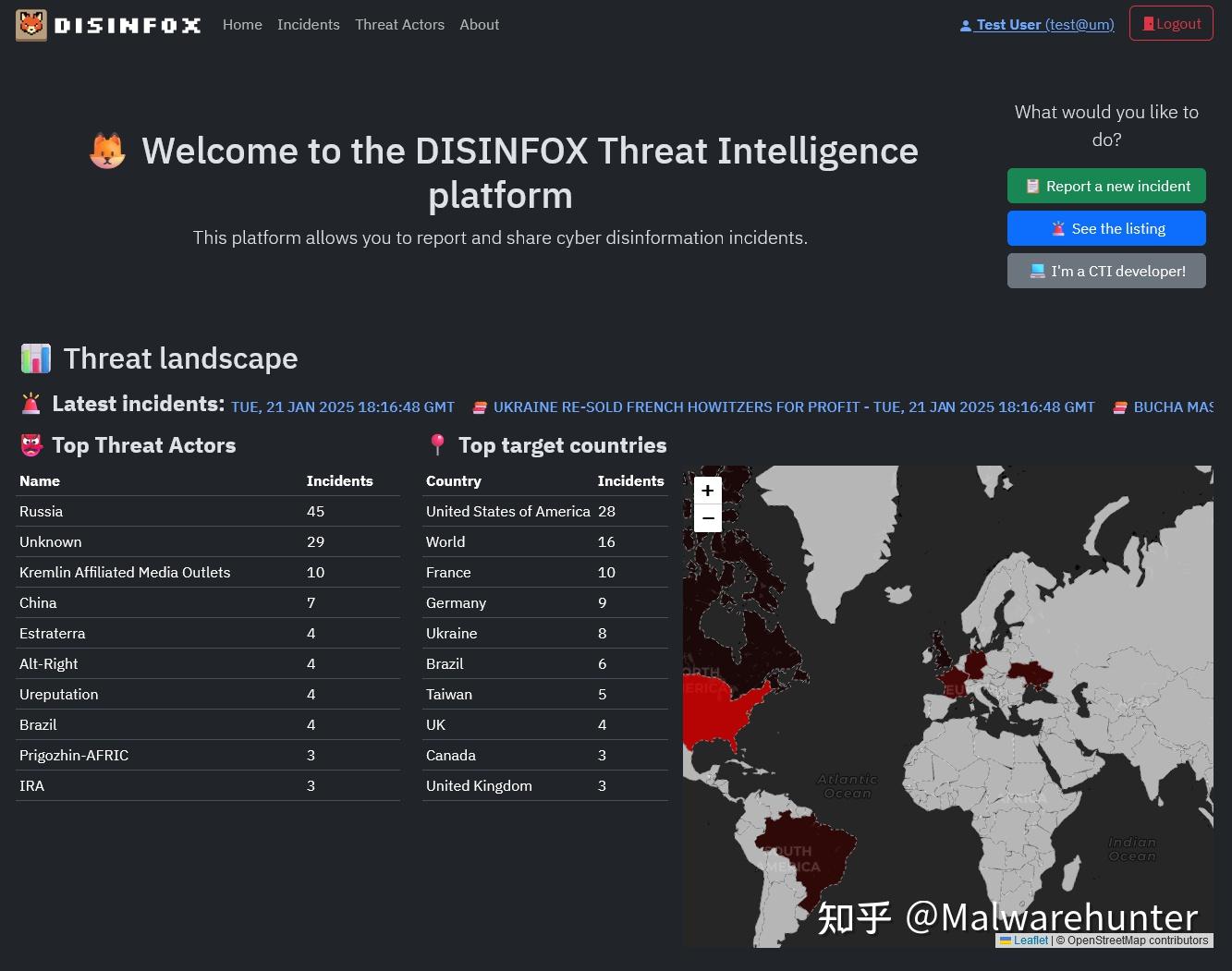The height and width of the screenshot is (971, 1232).
Task: Click the DISINFOX fox logo icon
Action: tap(31, 25)
